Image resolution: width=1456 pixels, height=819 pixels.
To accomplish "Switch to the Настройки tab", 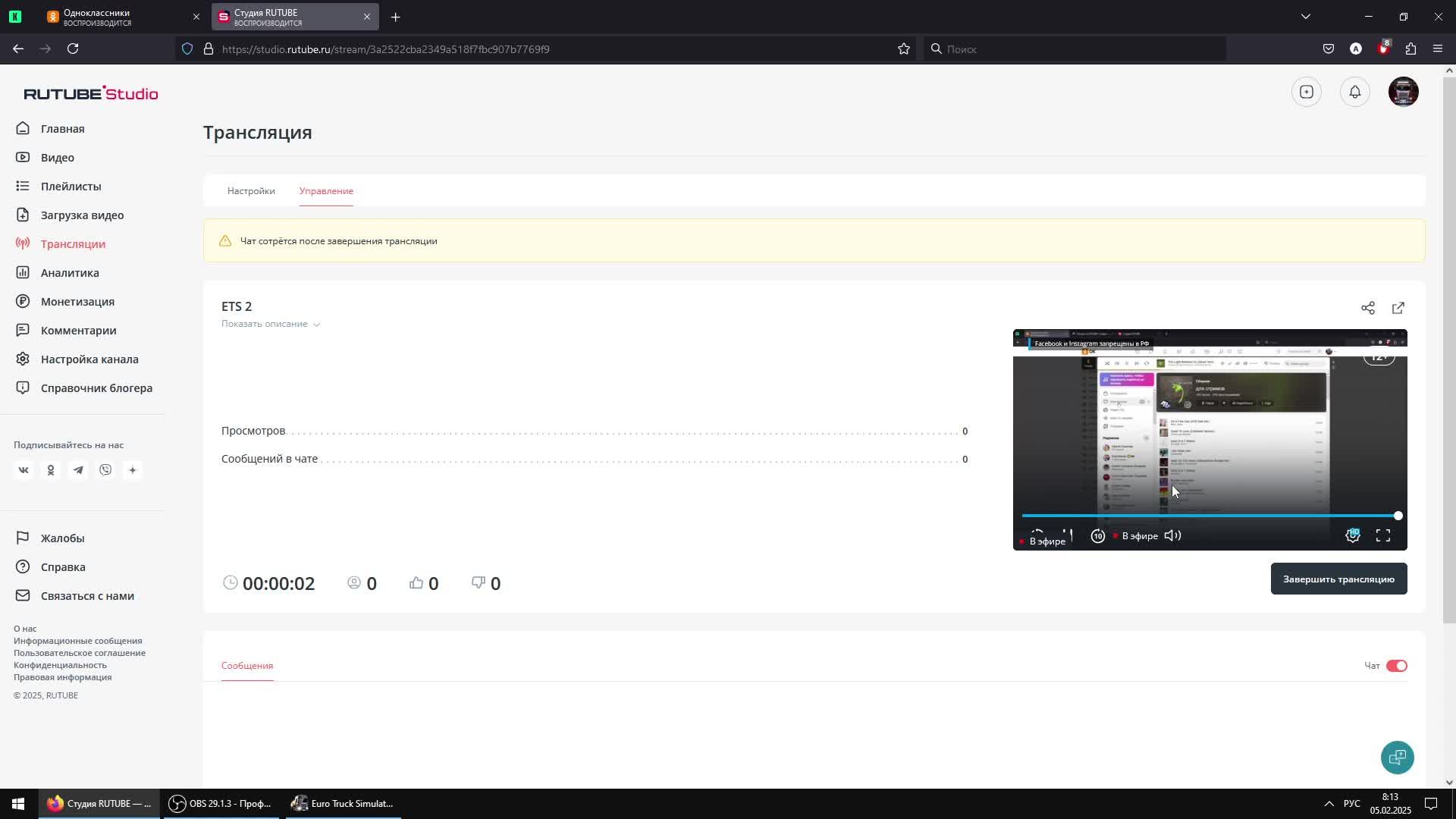I will [251, 191].
